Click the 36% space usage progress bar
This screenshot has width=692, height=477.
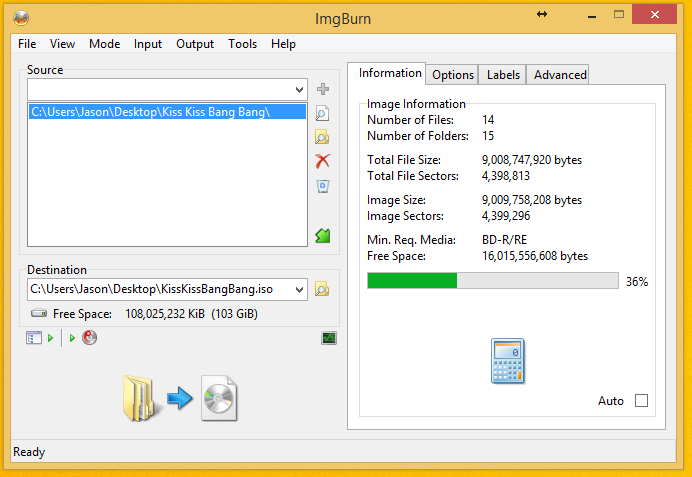tap(493, 281)
